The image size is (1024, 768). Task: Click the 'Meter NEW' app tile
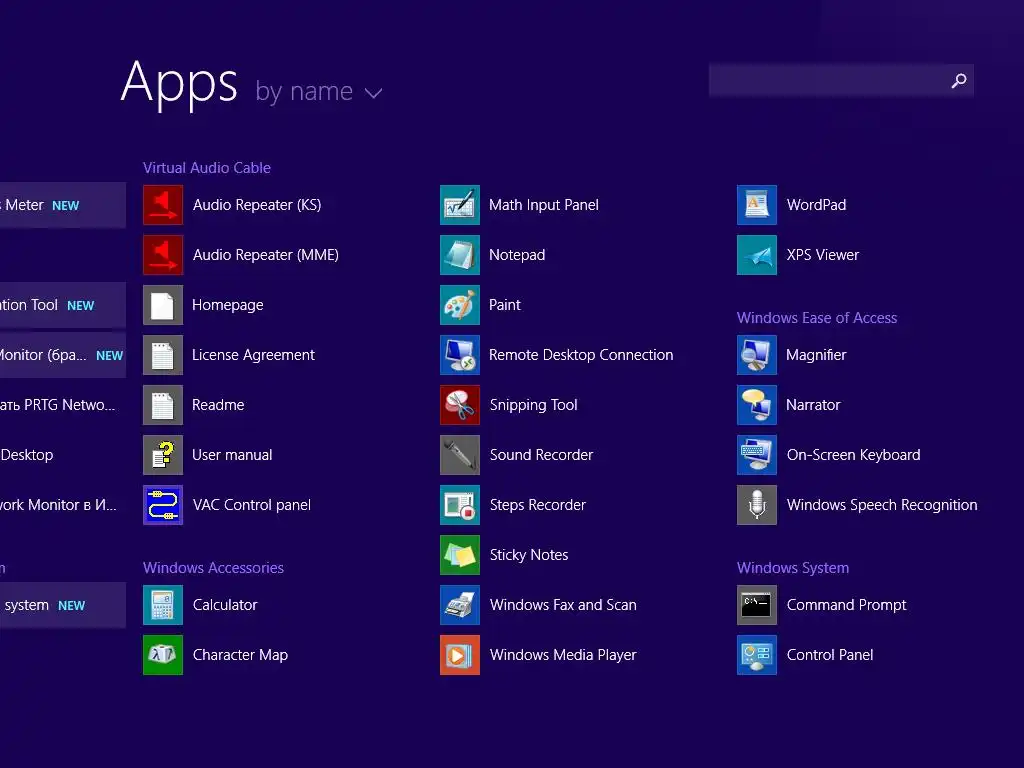[x=63, y=205]
